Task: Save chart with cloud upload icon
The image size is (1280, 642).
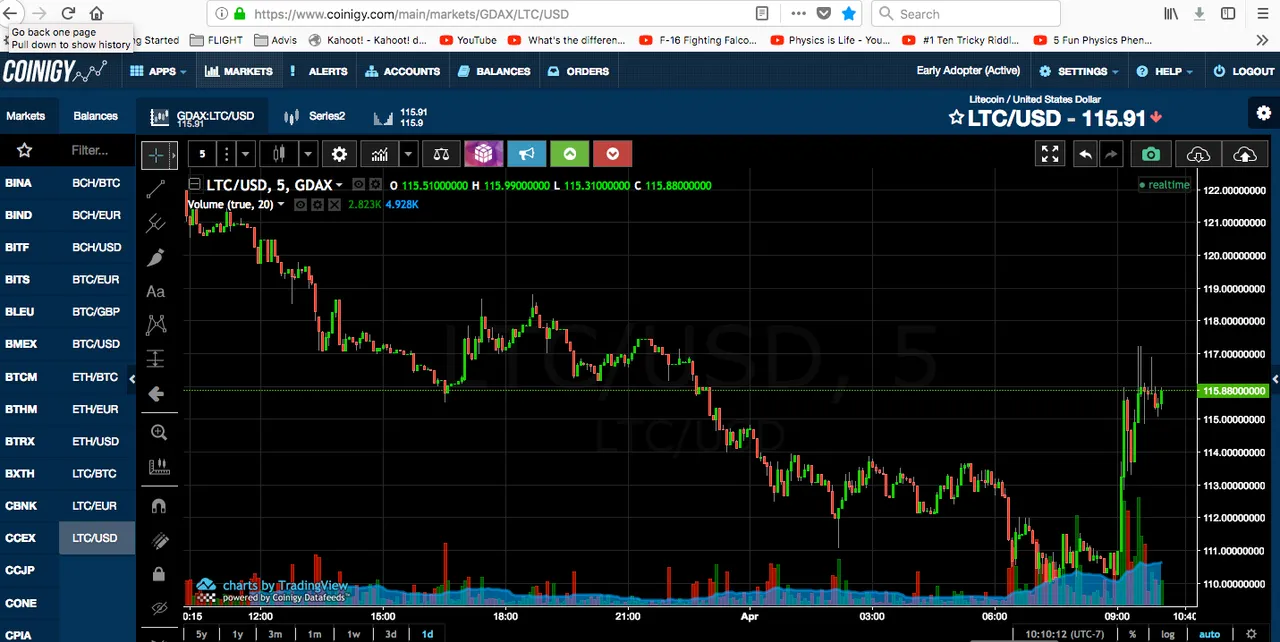Action: click(1245, 154)
